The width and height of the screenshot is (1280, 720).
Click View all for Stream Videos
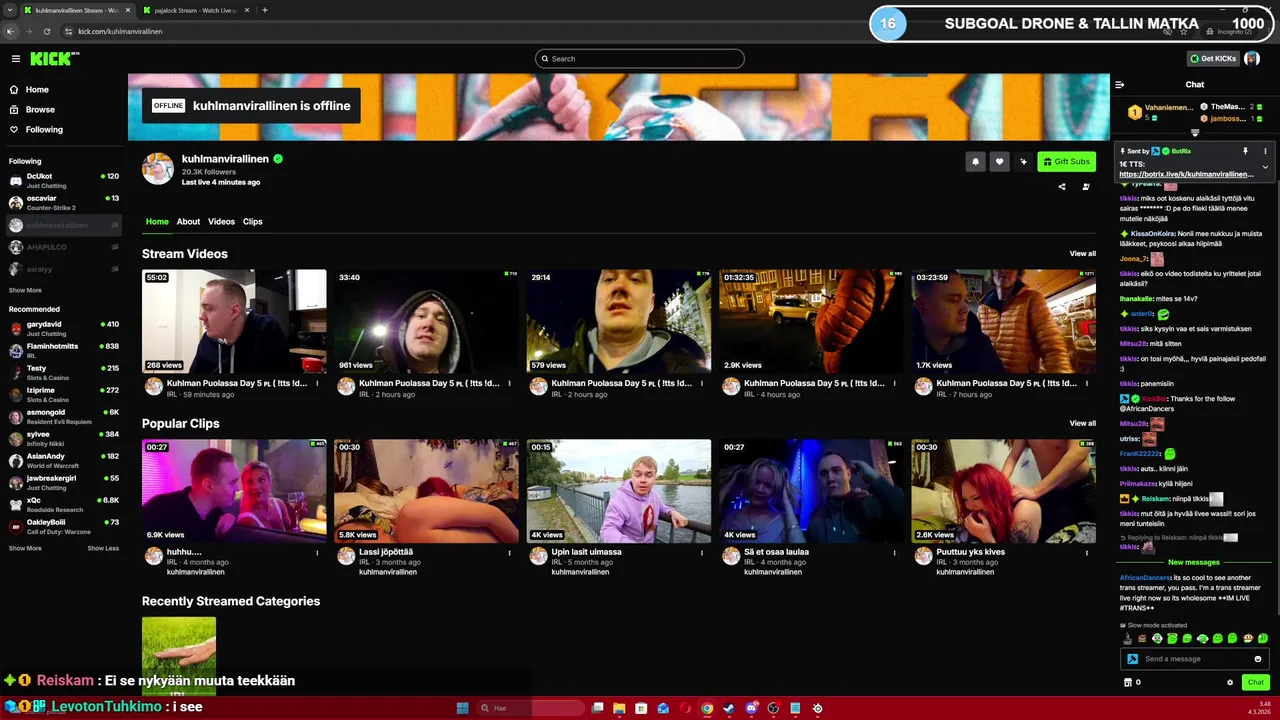(1082, 254)
